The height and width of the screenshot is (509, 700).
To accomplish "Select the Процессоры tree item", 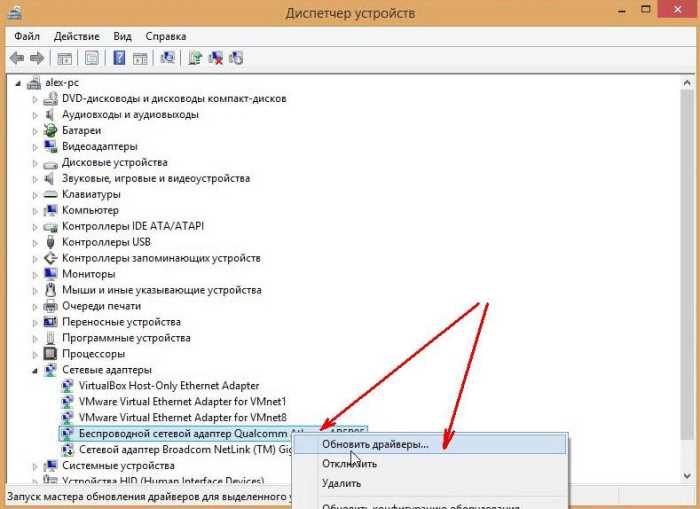I will click(93, 354).
